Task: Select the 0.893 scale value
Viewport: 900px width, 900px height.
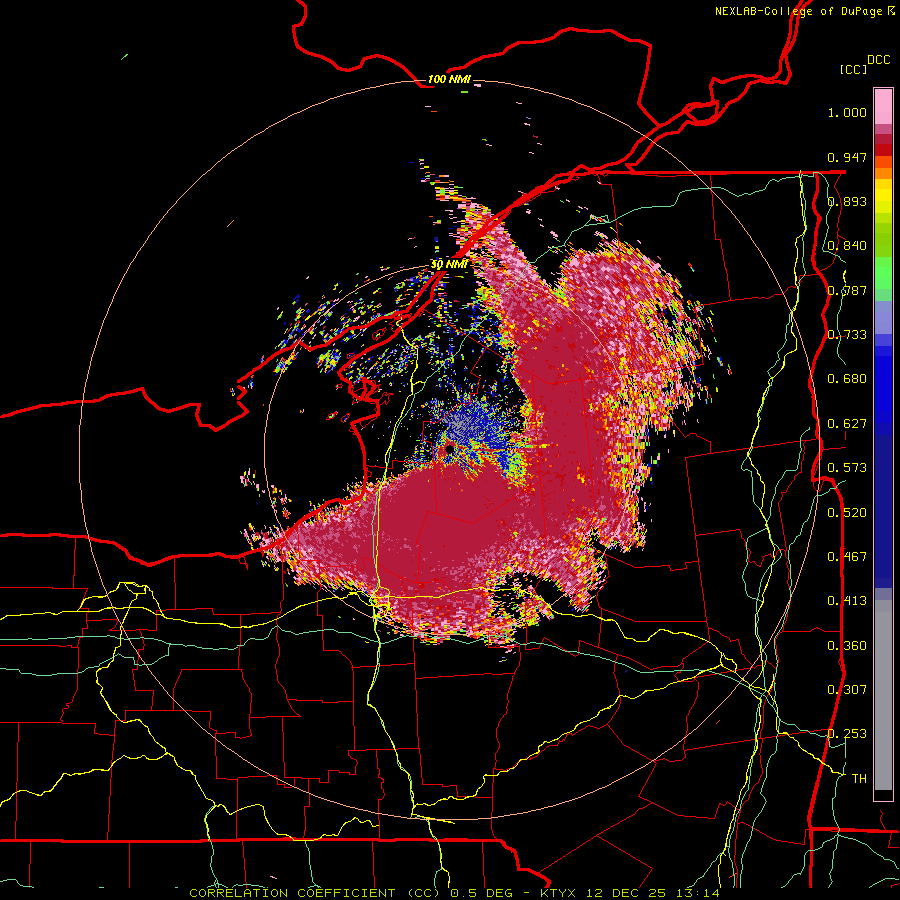Action: pyautogui.click(x=847, y=201)
